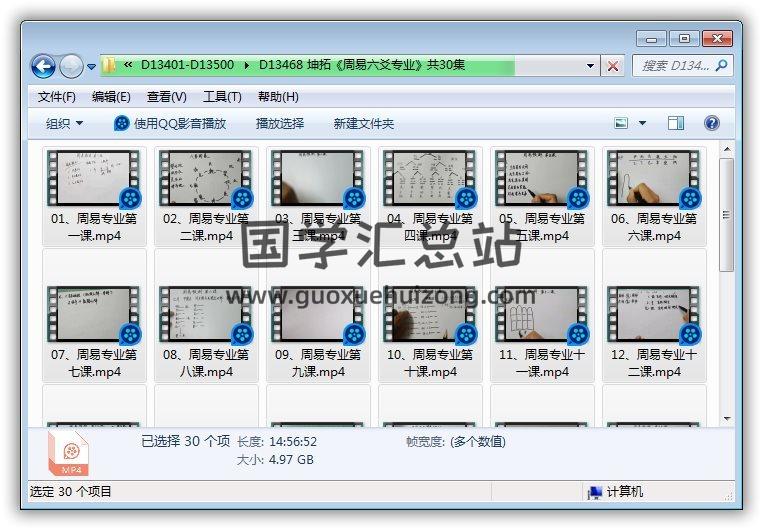The image size is (763, 530).
Task: Click the 大小: 4.97 GB detail
Action: tap(275, 459)
